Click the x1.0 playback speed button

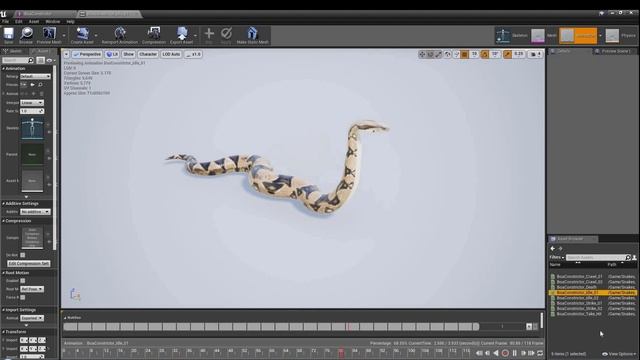click(x=193, y=54)
